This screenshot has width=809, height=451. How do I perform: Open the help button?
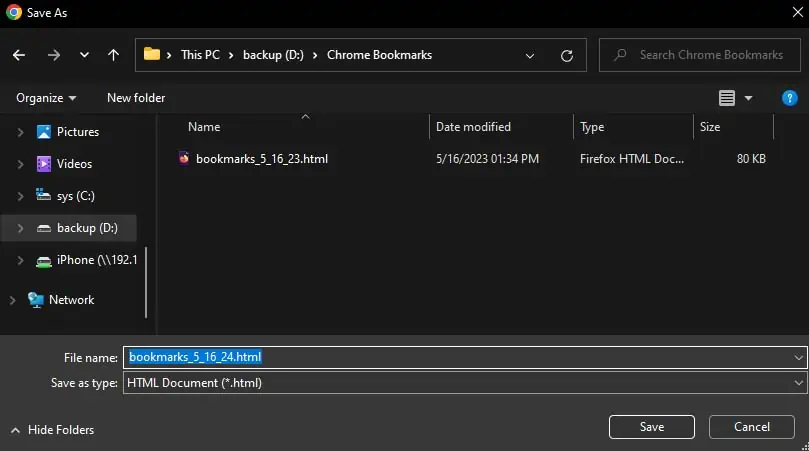pyautogui.click(x=789, y=98)
